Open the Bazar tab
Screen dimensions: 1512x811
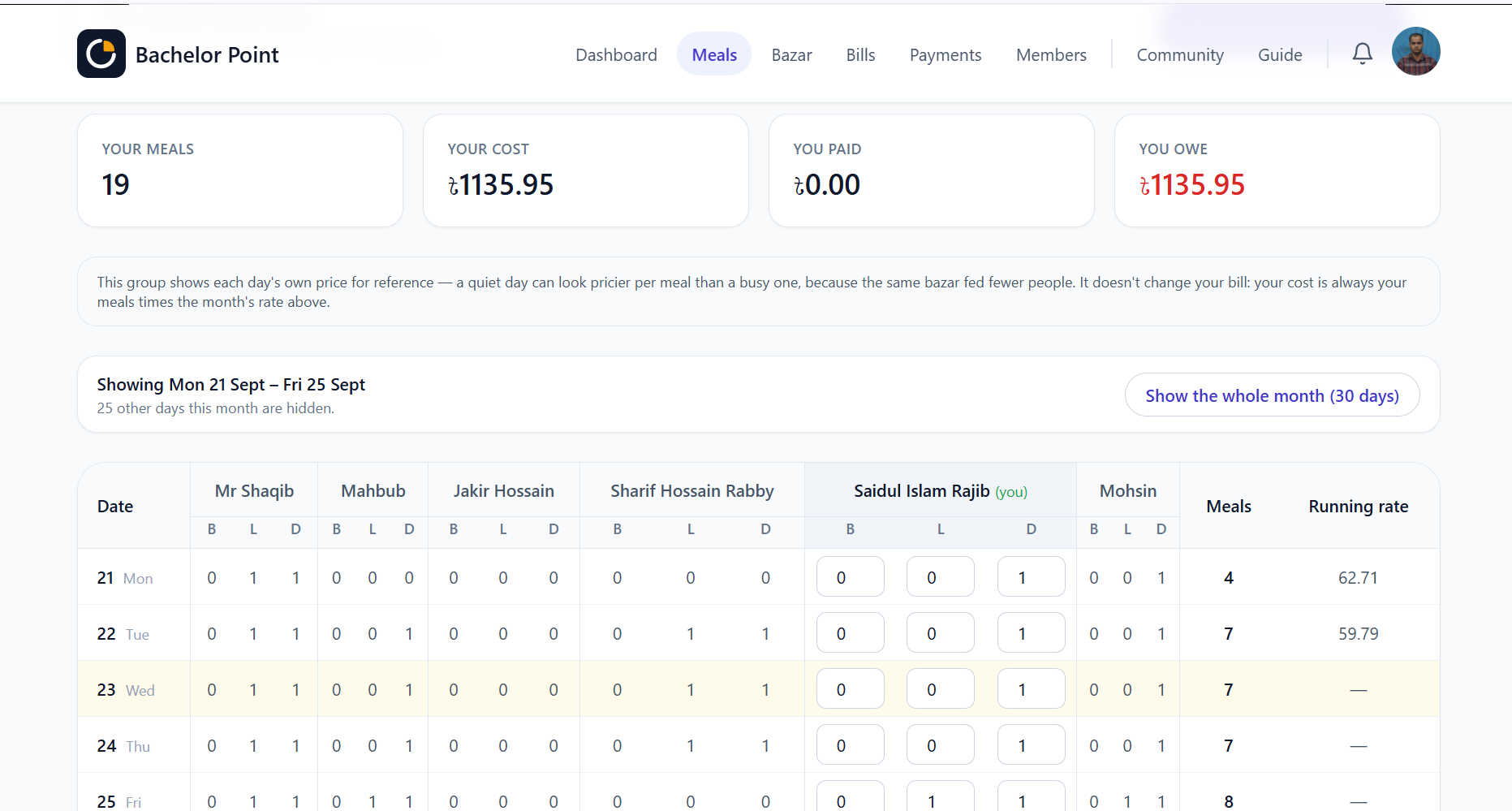pyautogui.click(x=791, y=54)
